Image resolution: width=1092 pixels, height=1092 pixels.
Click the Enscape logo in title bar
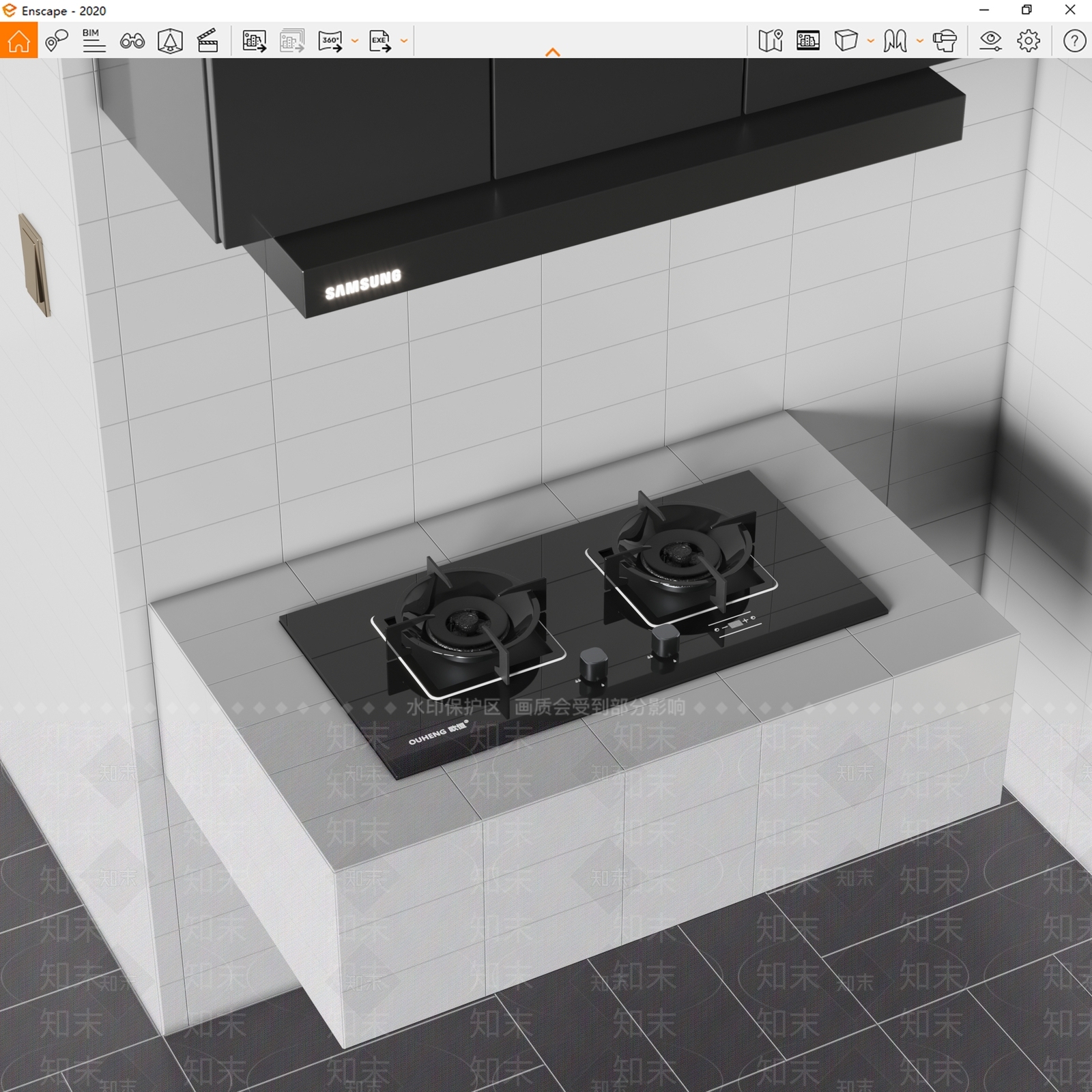point(10,10)
